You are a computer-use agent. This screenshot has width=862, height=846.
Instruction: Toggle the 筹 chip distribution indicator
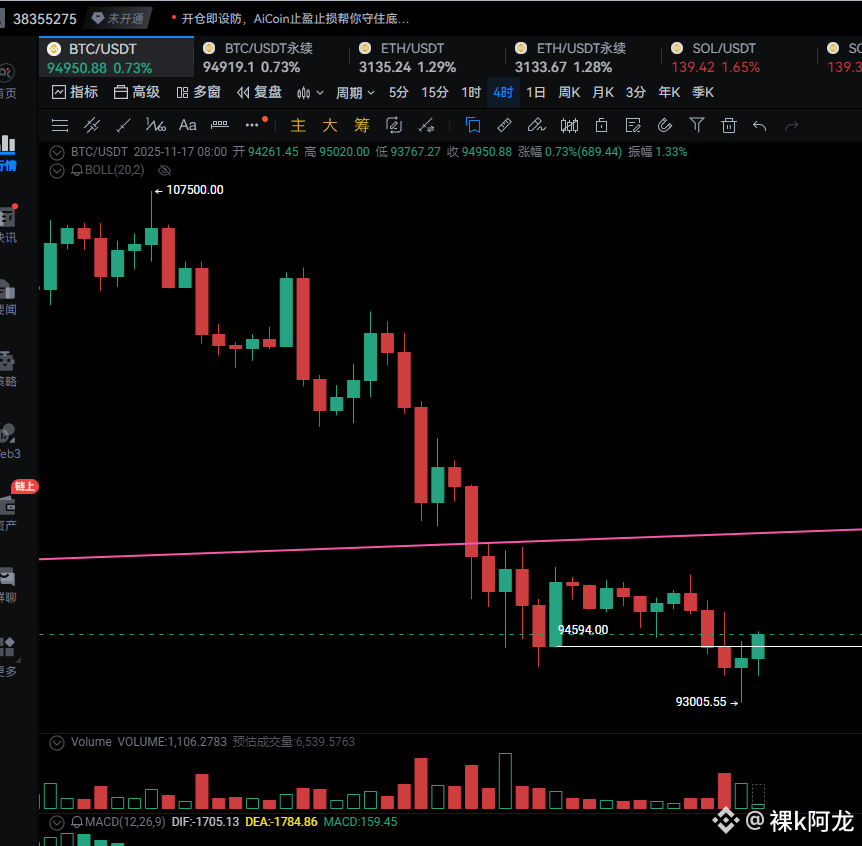(362, 125)
